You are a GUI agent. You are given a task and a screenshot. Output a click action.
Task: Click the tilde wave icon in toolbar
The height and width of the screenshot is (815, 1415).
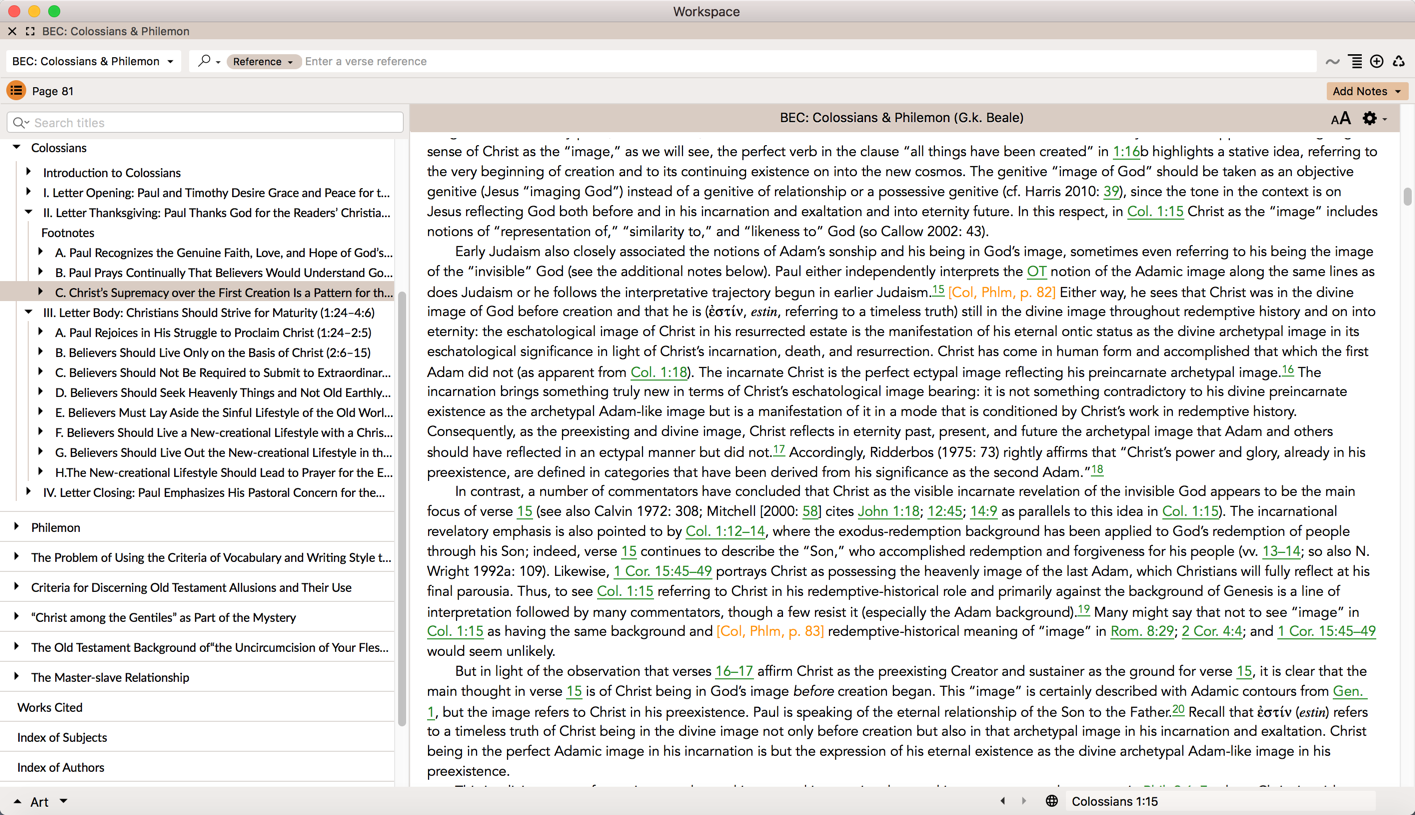tap(1332, 62)
